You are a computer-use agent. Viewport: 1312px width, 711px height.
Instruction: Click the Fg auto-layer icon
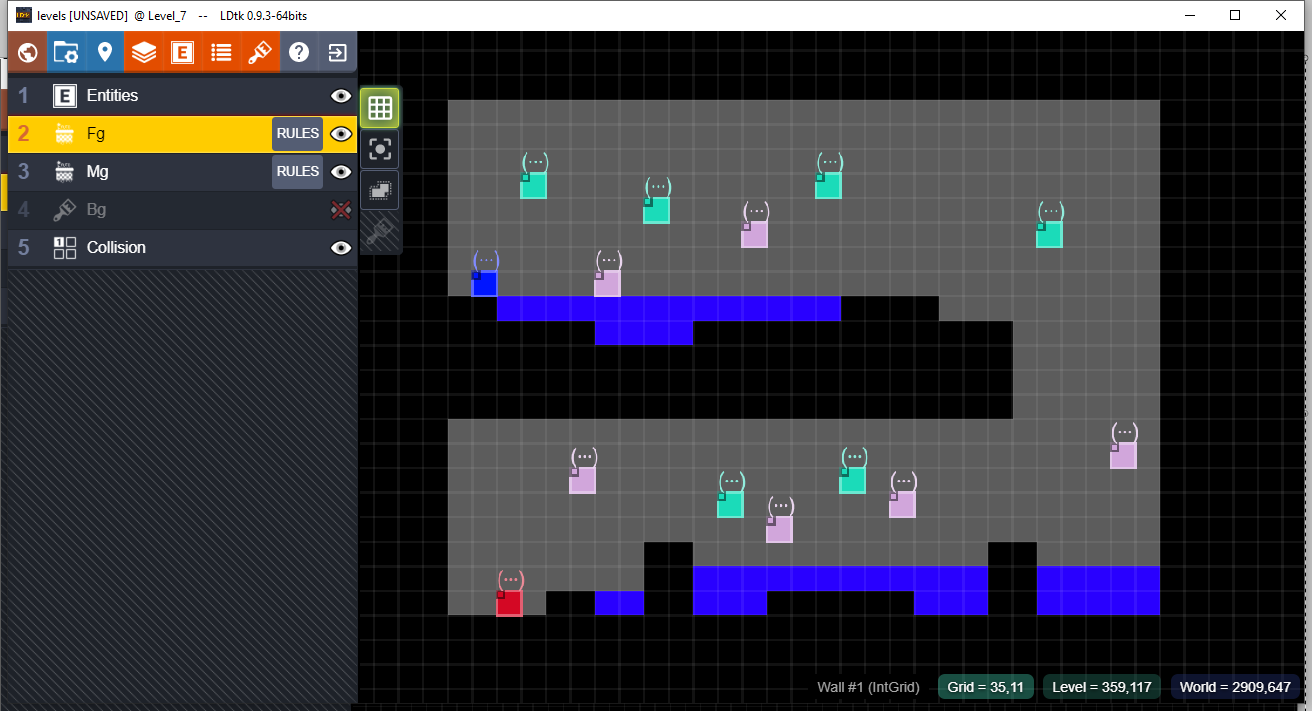[65, 134]
